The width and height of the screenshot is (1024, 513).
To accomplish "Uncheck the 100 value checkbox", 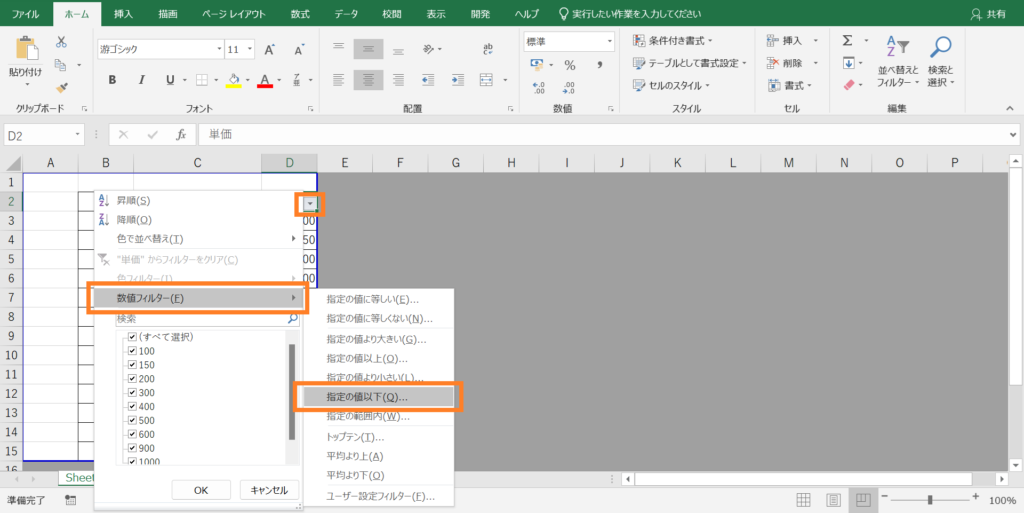I will 133,350.
